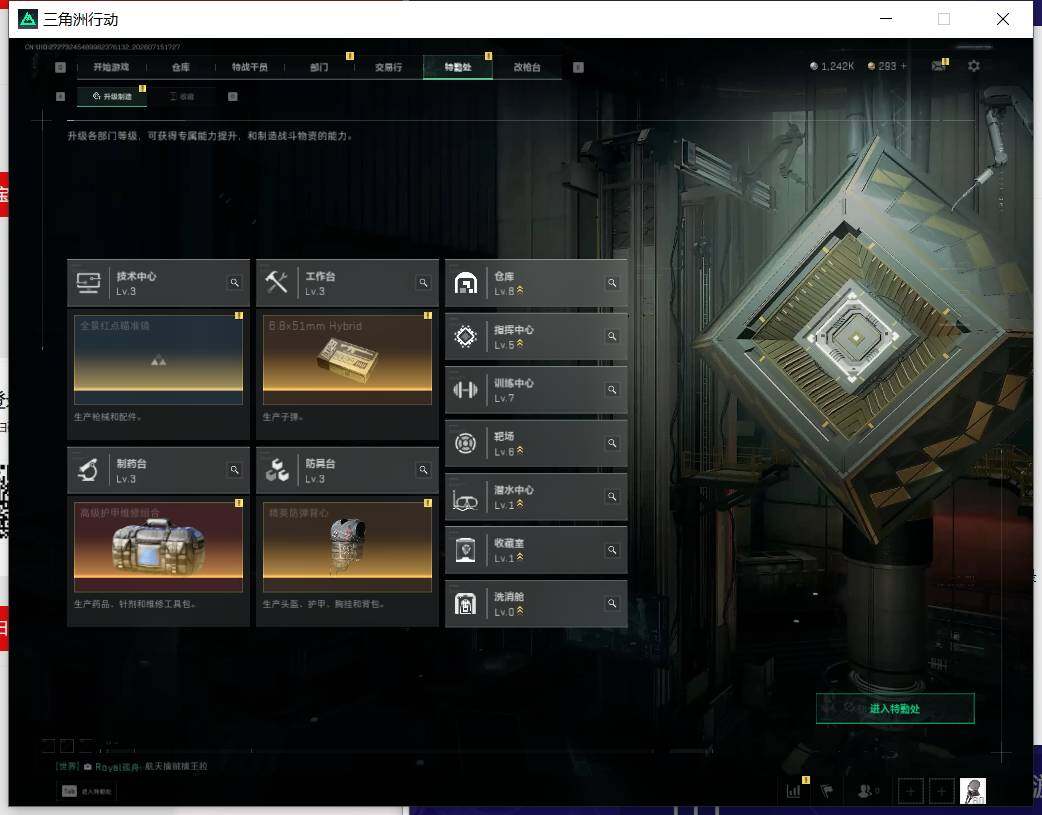Select the 升级制造 sub-tab
Screen dimensions: 1042x815
click(x=112, y=96)
